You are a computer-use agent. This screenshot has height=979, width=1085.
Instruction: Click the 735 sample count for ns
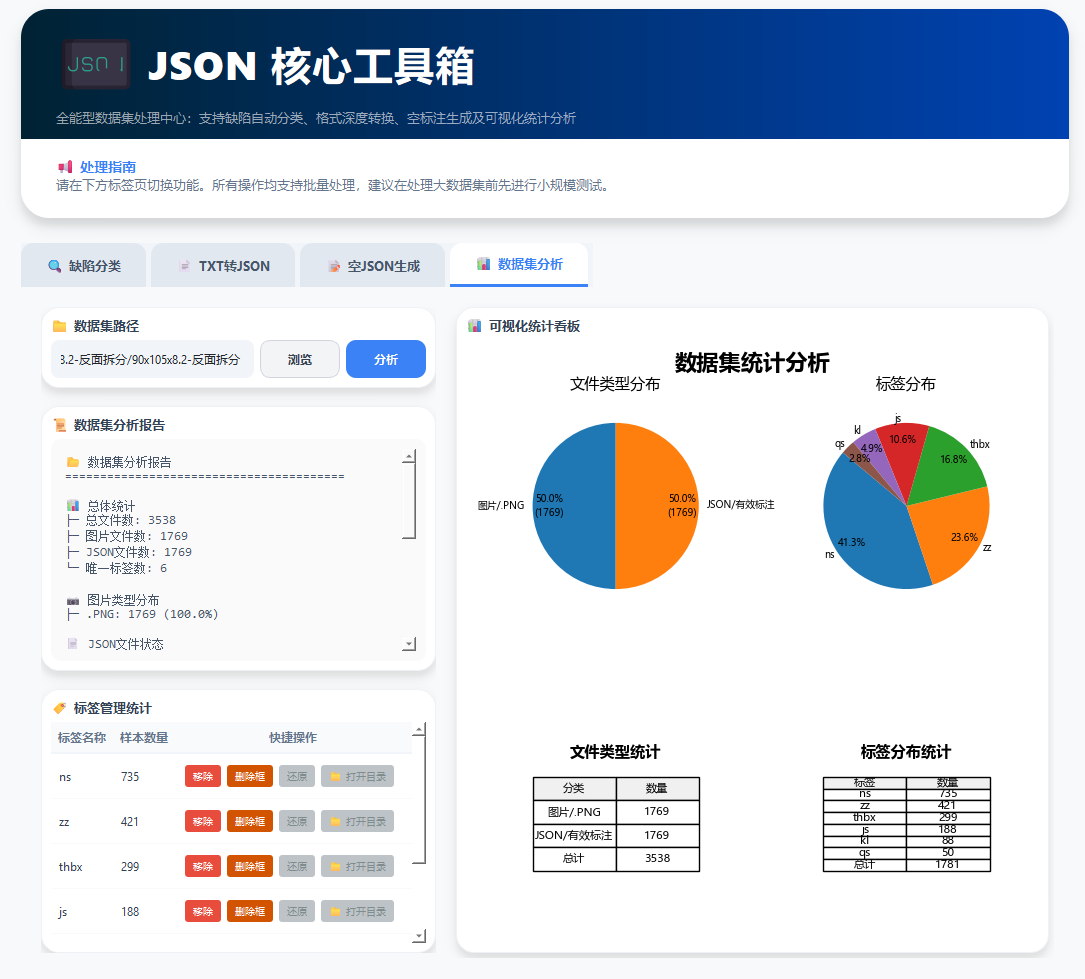[130, 776]
